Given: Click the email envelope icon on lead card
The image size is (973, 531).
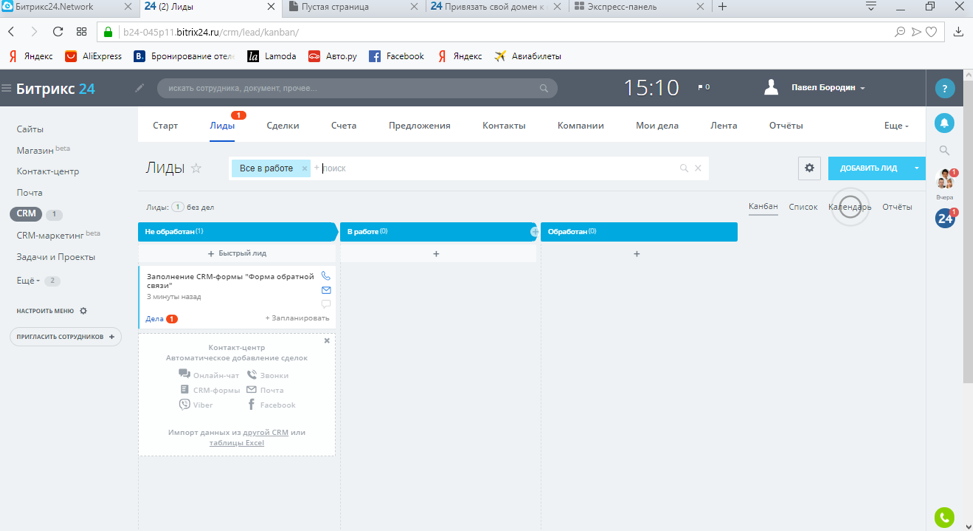Looking at the screenshot, I should [x=326, y=290].
